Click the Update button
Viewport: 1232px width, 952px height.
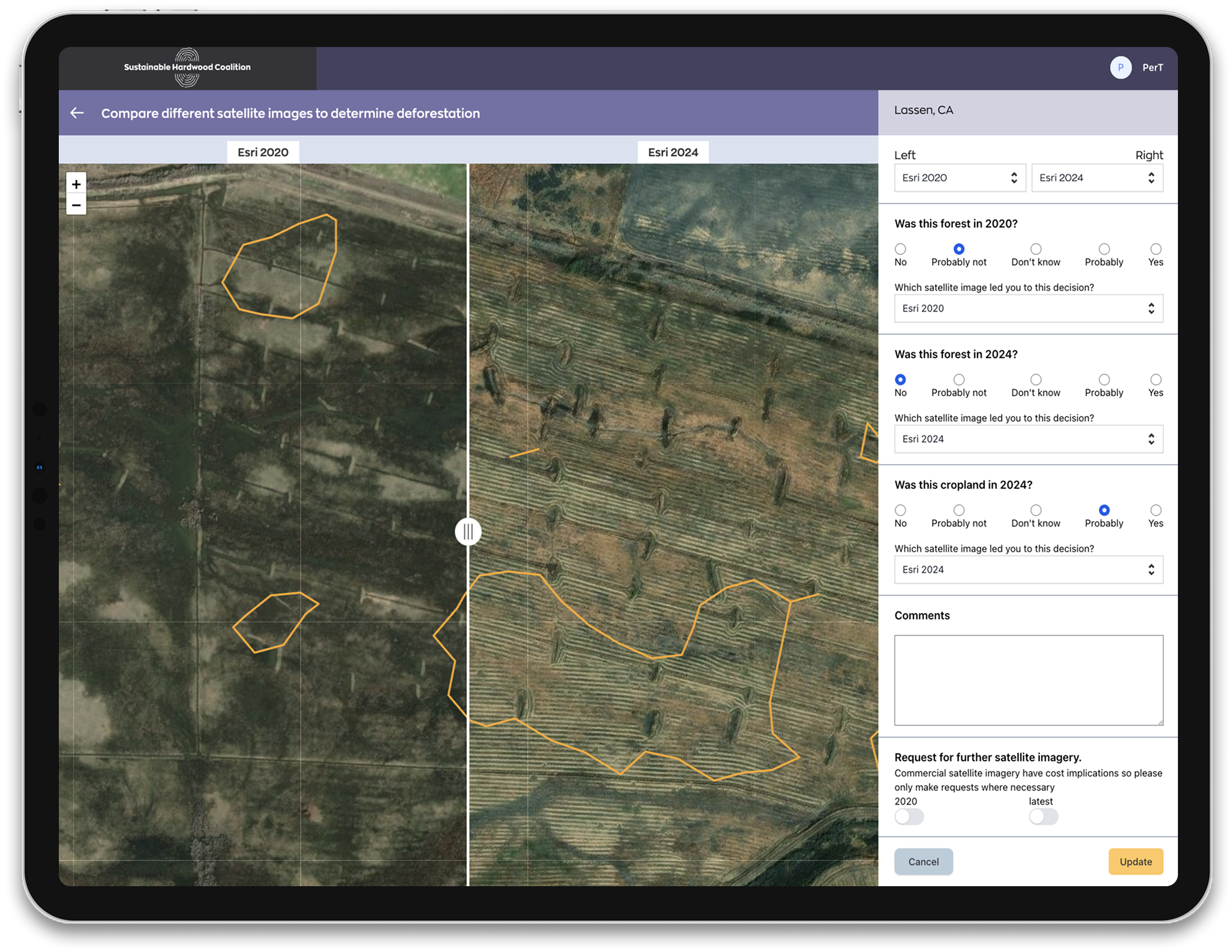click(1135, 862)
